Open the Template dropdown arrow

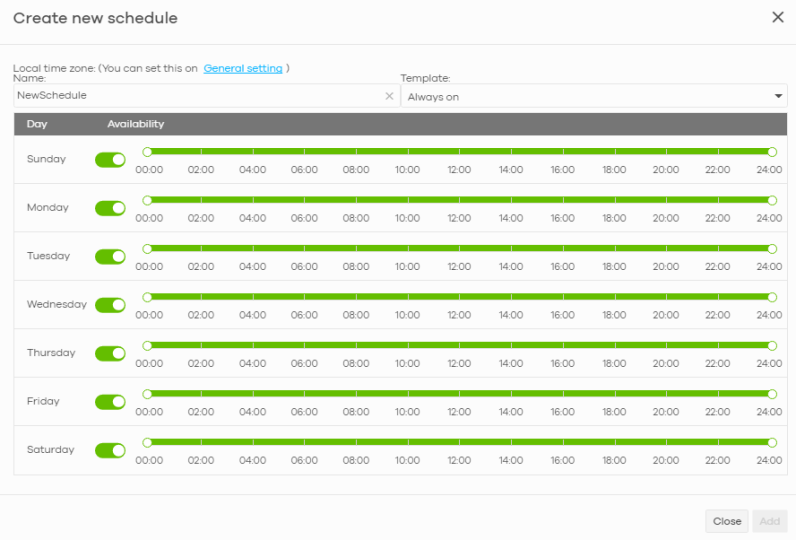click(778, 96)
